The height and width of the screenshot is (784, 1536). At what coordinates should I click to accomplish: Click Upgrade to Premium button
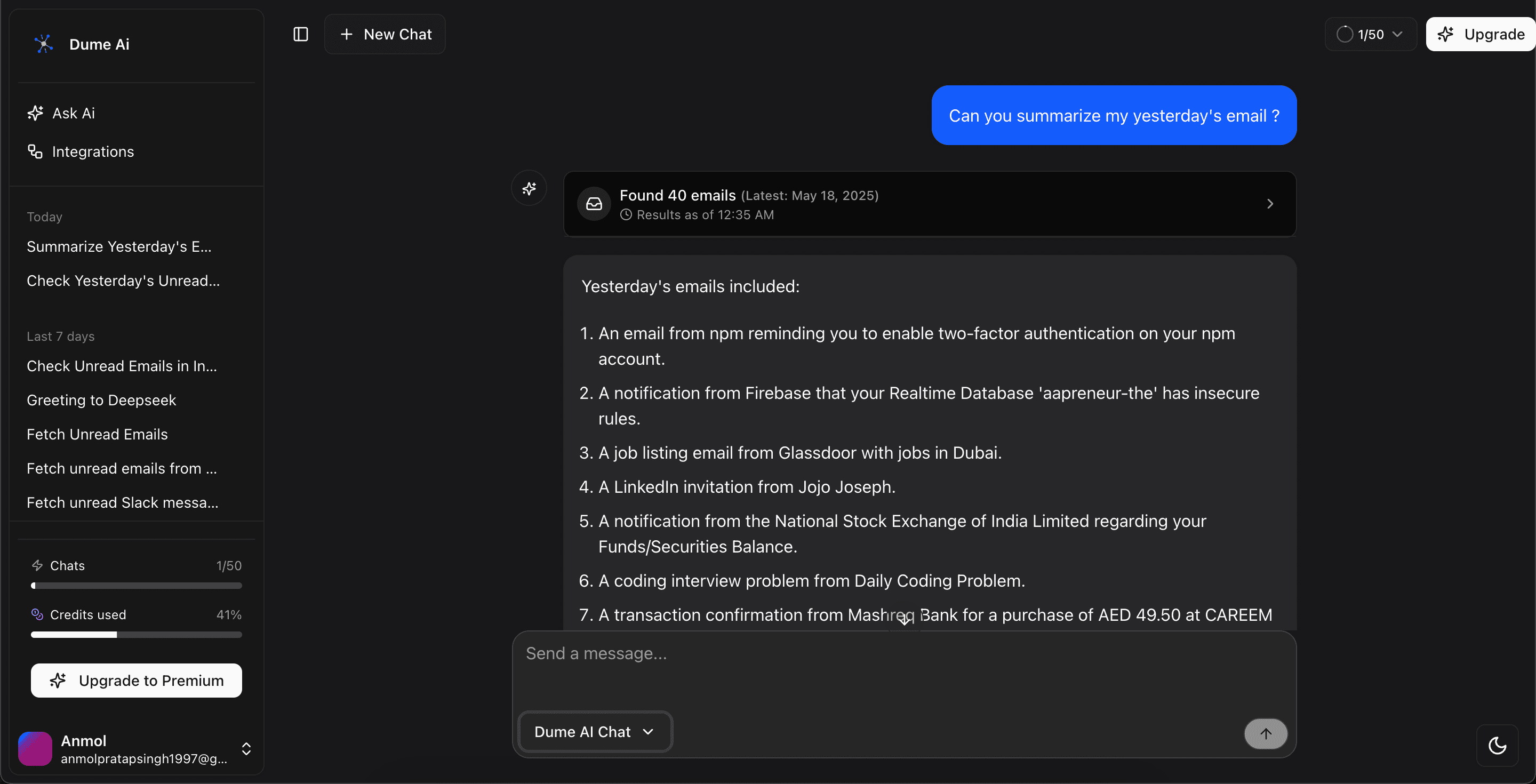pyautogui.click(x=137, y=681)
